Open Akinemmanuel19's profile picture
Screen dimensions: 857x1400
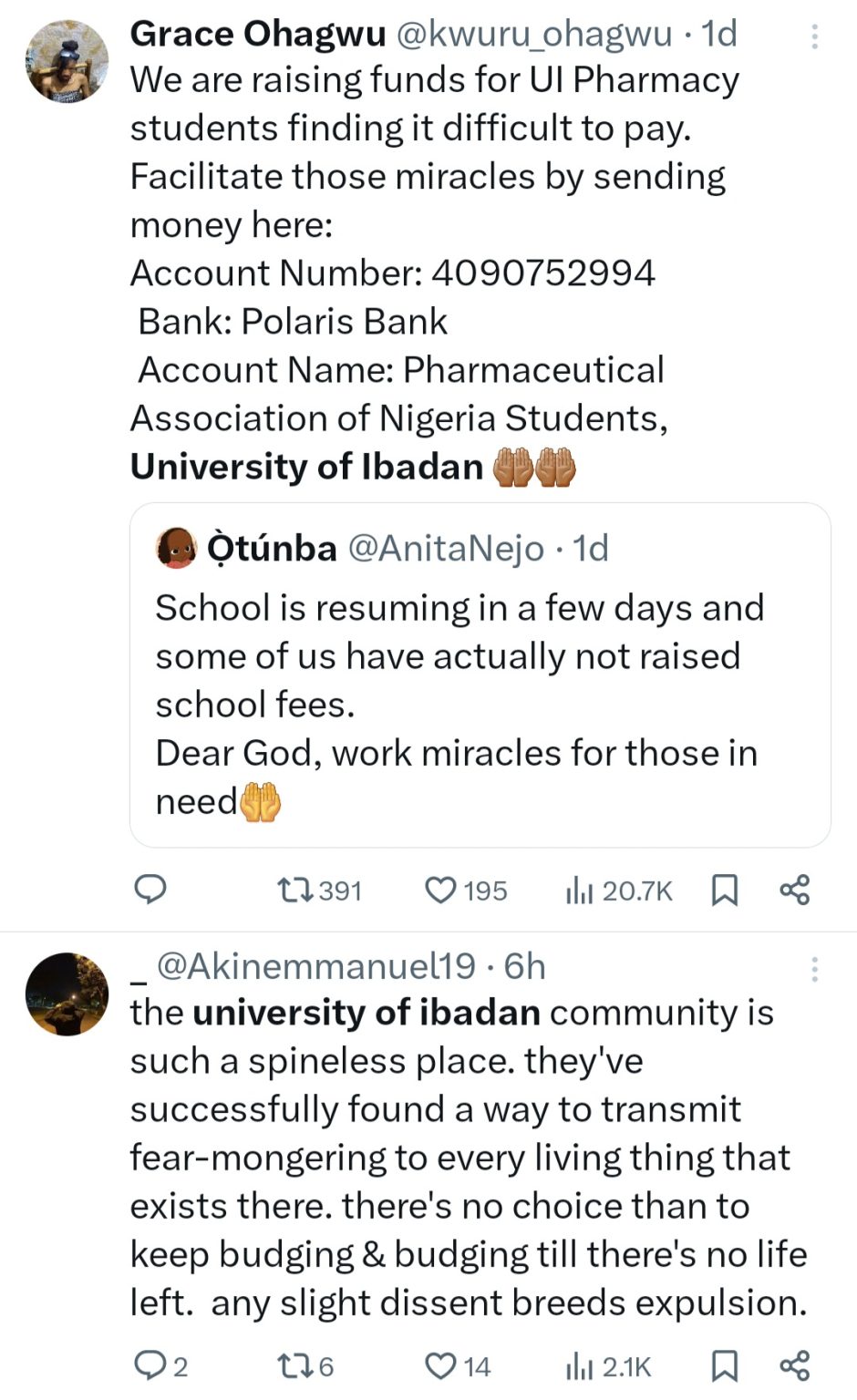[x=67, y=993]
